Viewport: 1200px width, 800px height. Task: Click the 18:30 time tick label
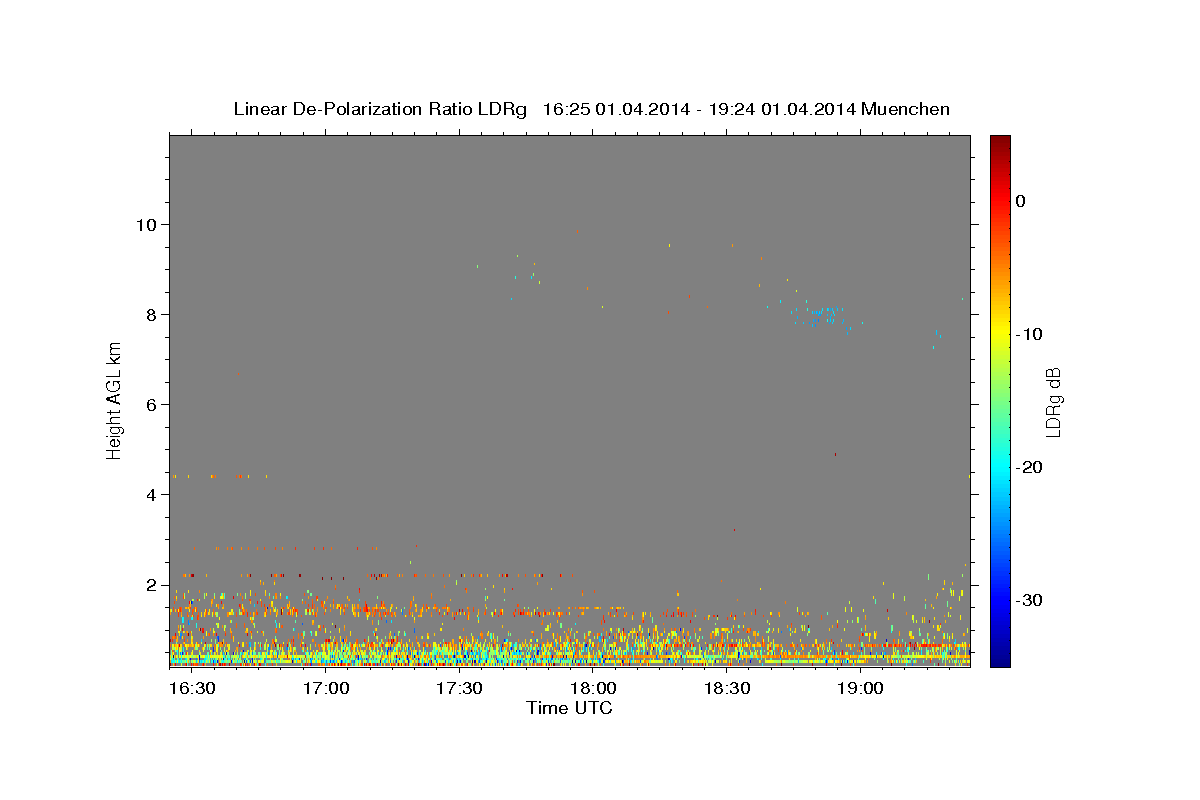tap(727, 688)
